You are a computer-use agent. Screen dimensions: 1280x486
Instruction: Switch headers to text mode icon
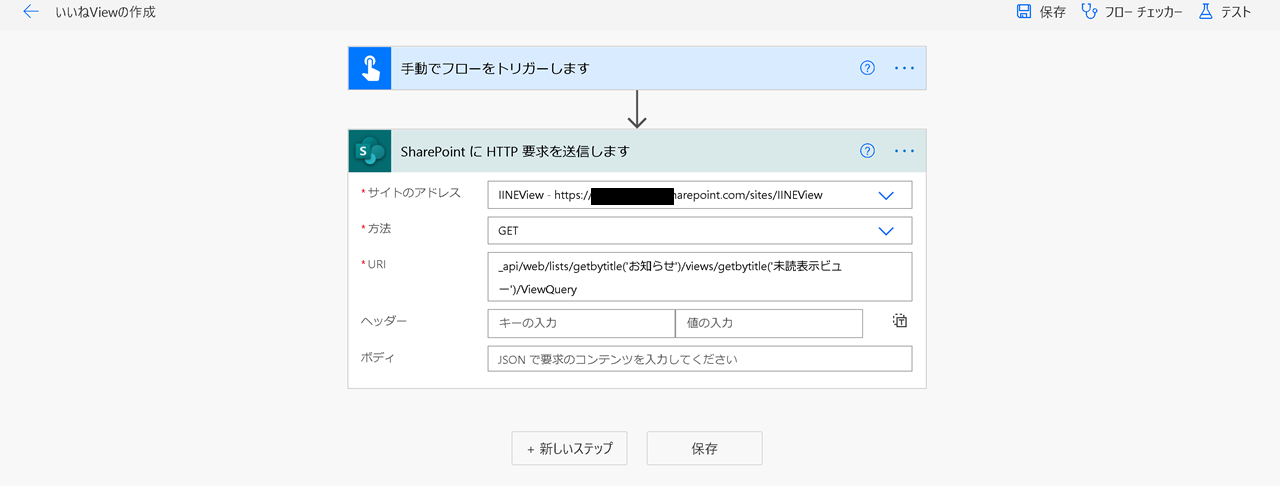coord(900,321)
